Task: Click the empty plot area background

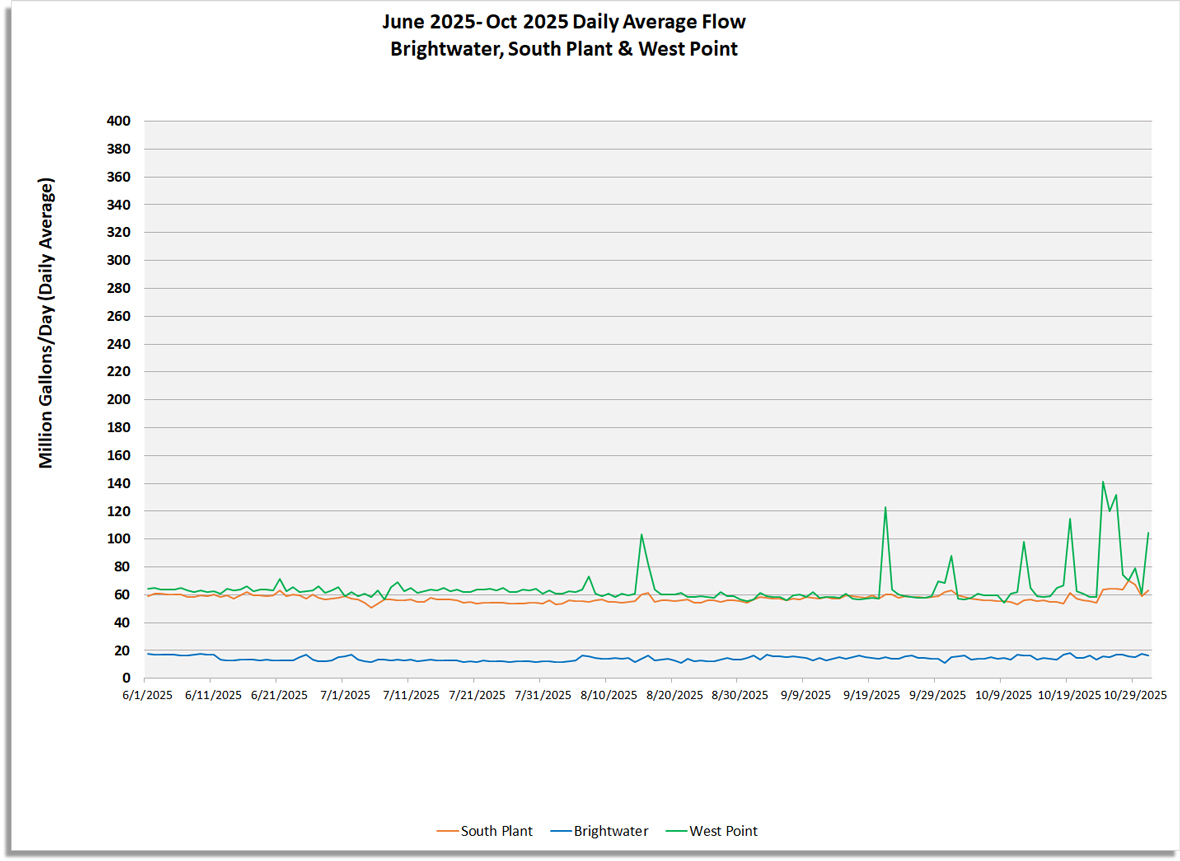Action: (x=600, y=300)
